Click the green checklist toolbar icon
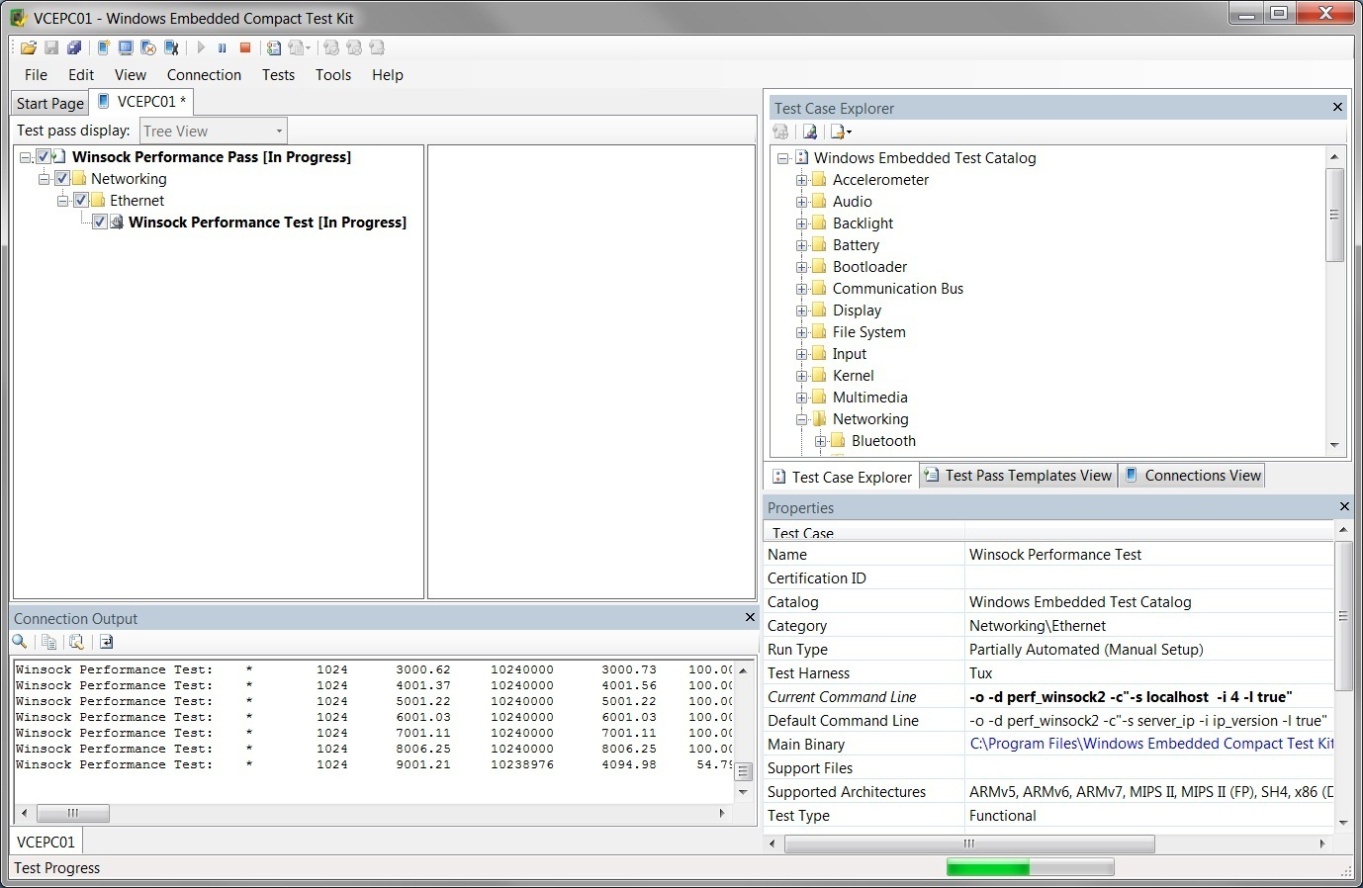The height and width of the screenshot is (888, 1363). (x=274, y=47)
